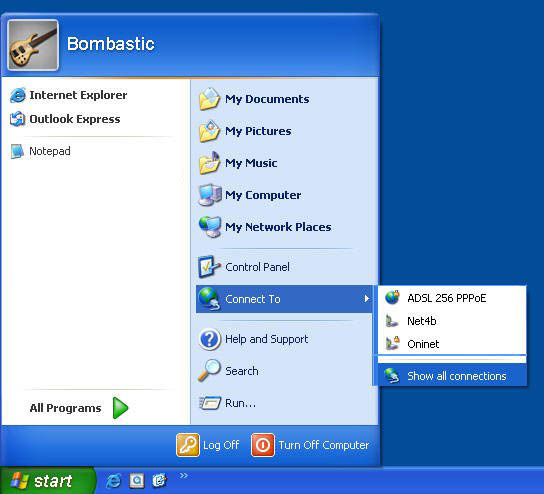Open Help and Support question mark icon
Screen dimensions: 544x494
tap(209, 339)
